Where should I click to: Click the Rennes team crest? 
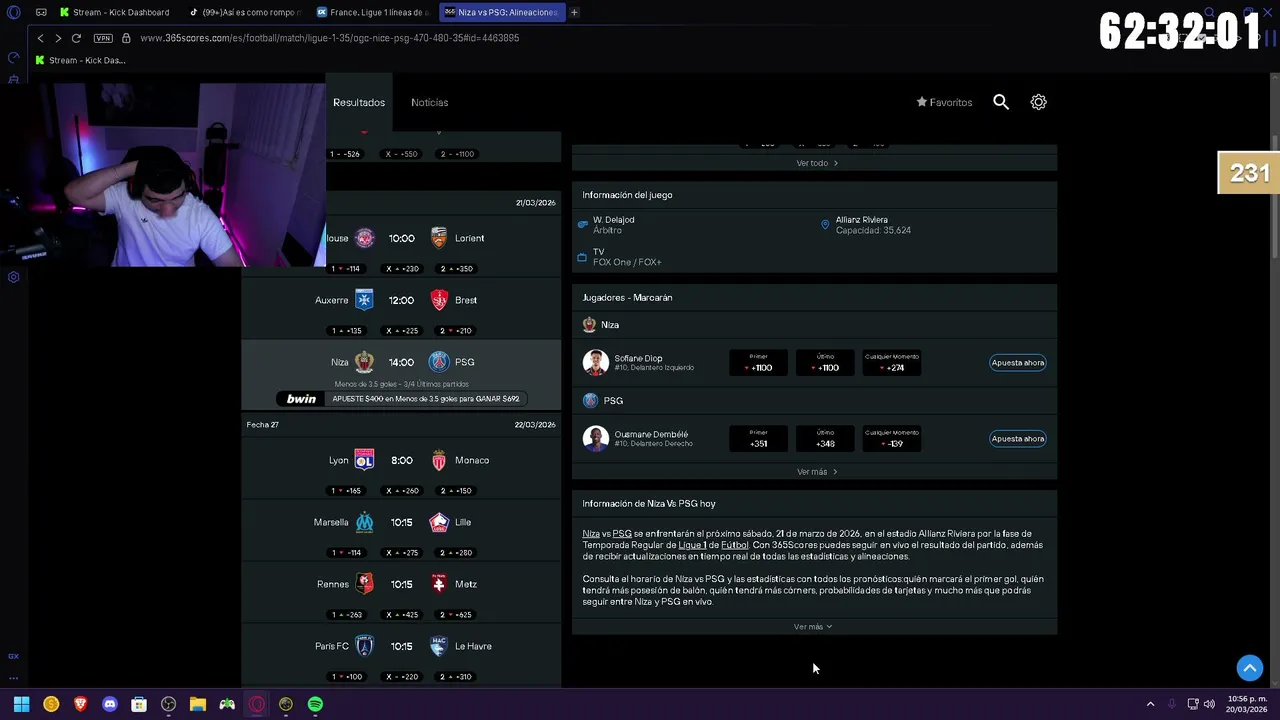[364, 584]
